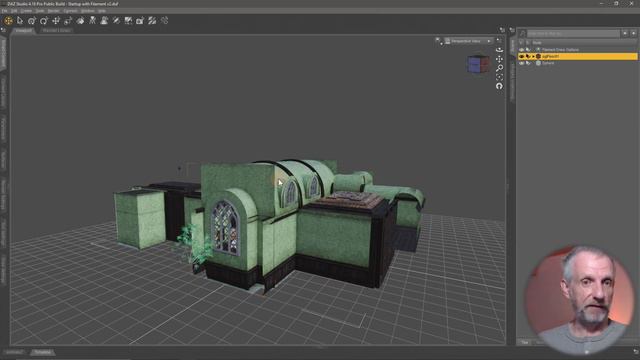Select the Geometry Editor tool icon

(x=128, y=20)
